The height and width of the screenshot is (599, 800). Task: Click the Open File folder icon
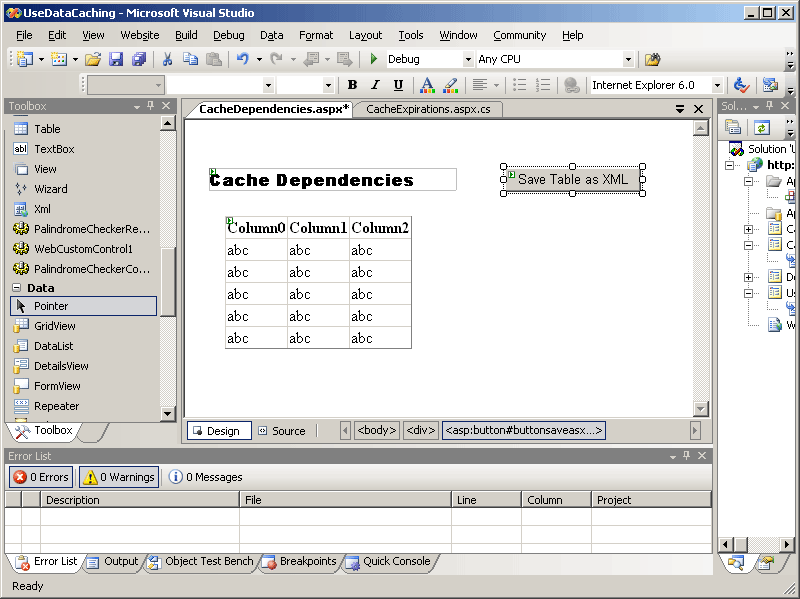(x=93, y=60)
